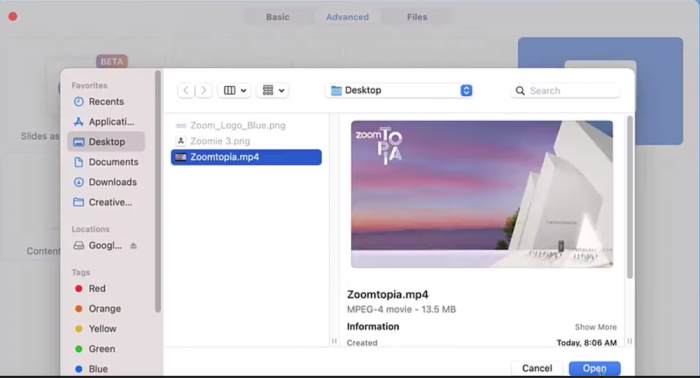Click the magnifying glass search icon
The height and width of the screenshot is (378, 700).
tap(520, 91)
